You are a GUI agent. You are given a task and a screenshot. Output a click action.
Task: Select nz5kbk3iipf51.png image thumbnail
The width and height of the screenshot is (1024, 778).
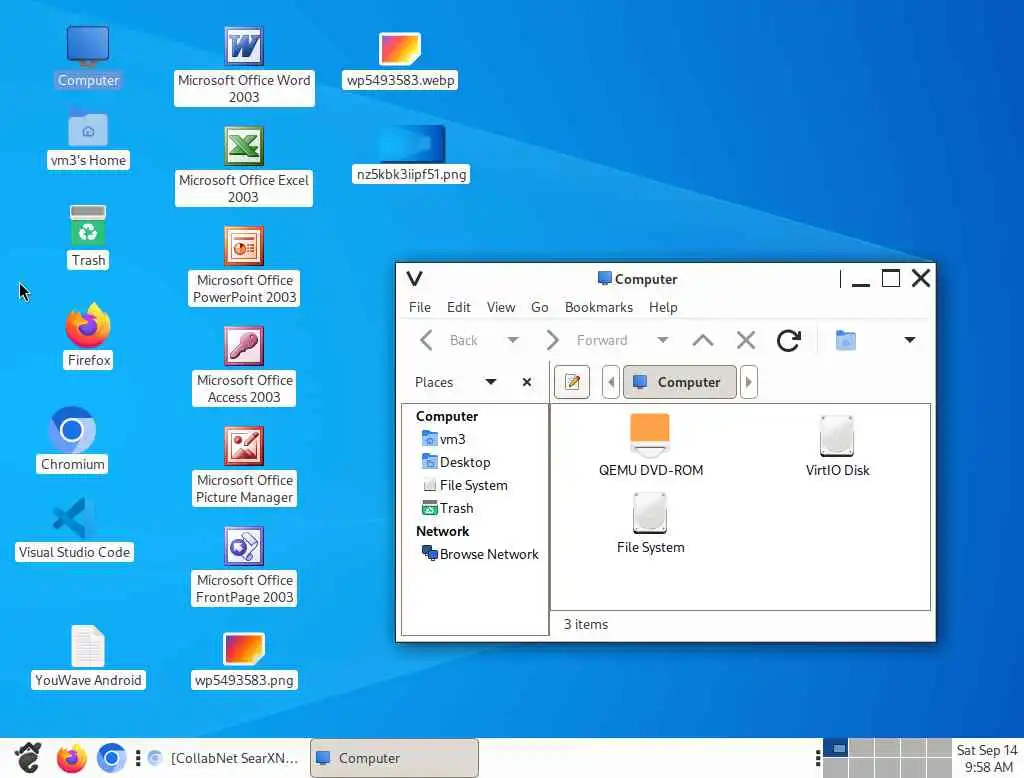(411, 154)
